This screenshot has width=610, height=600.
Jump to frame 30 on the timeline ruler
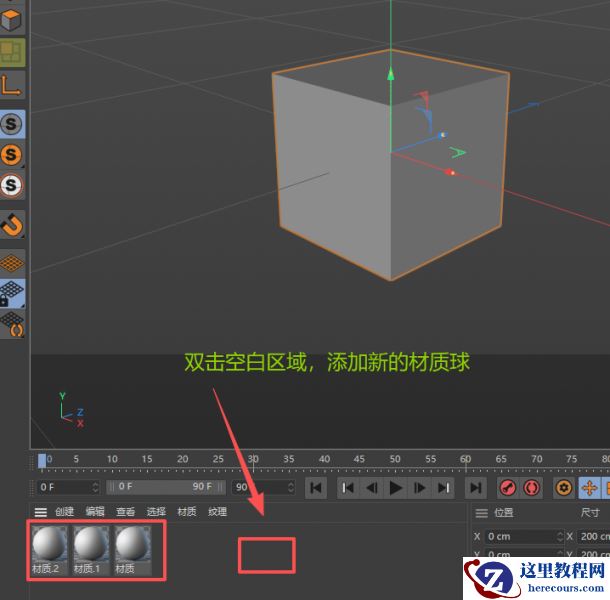coord(253,460)
